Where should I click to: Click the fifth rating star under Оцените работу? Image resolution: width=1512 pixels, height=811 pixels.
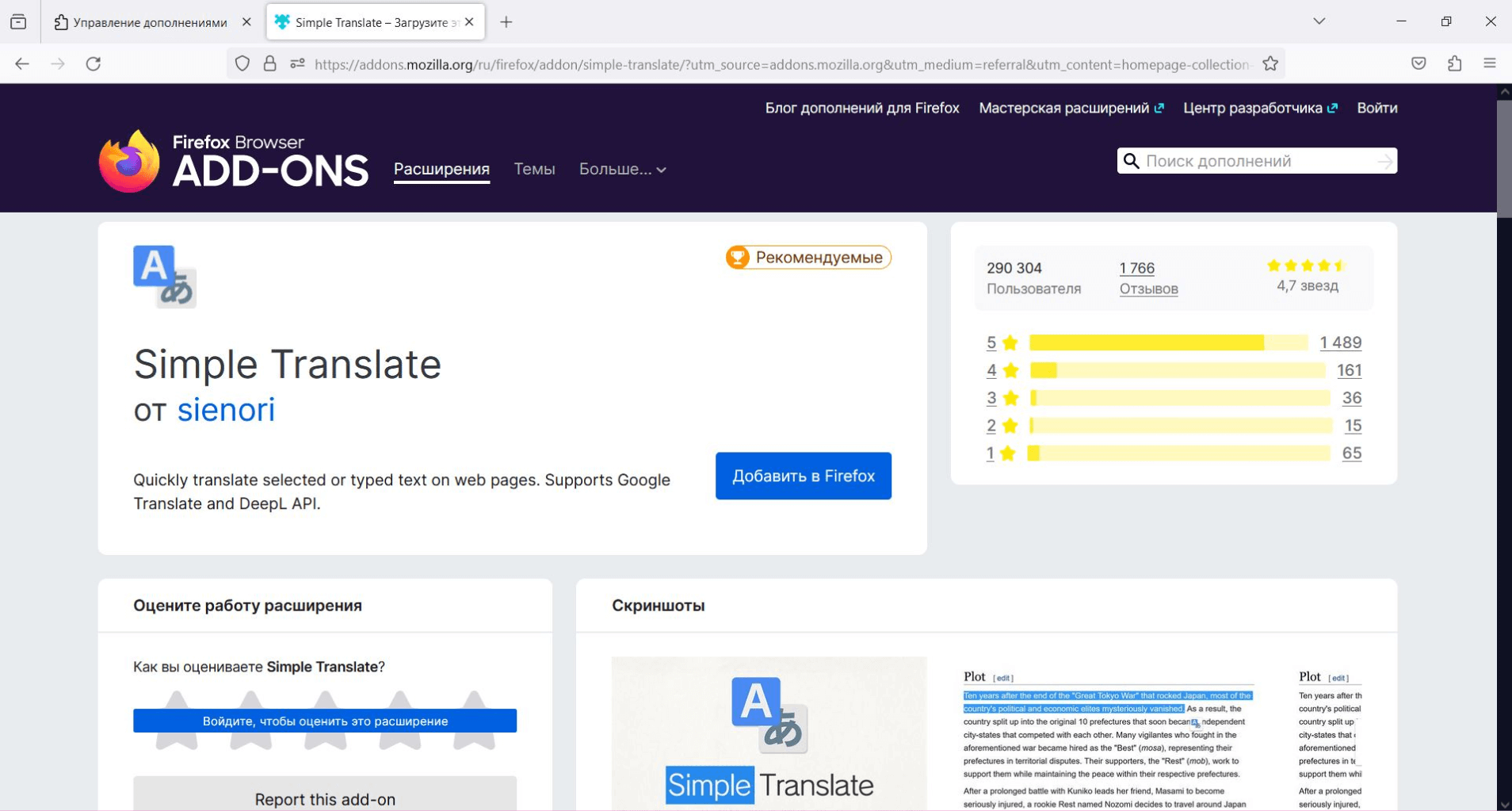[474, 720]
